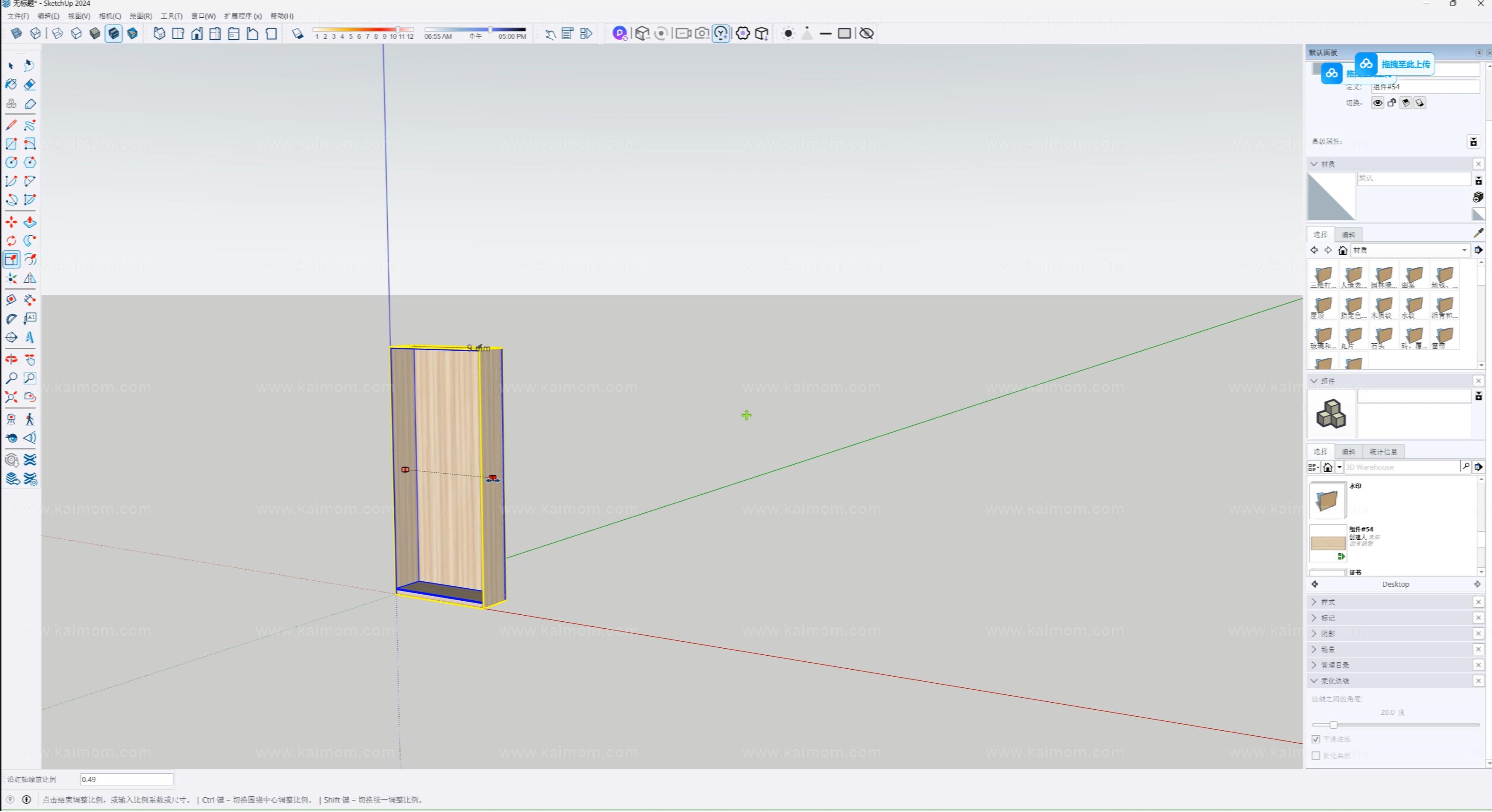
Task: Toggle the soften coplanar checkbox
Action: (1315, 756)
